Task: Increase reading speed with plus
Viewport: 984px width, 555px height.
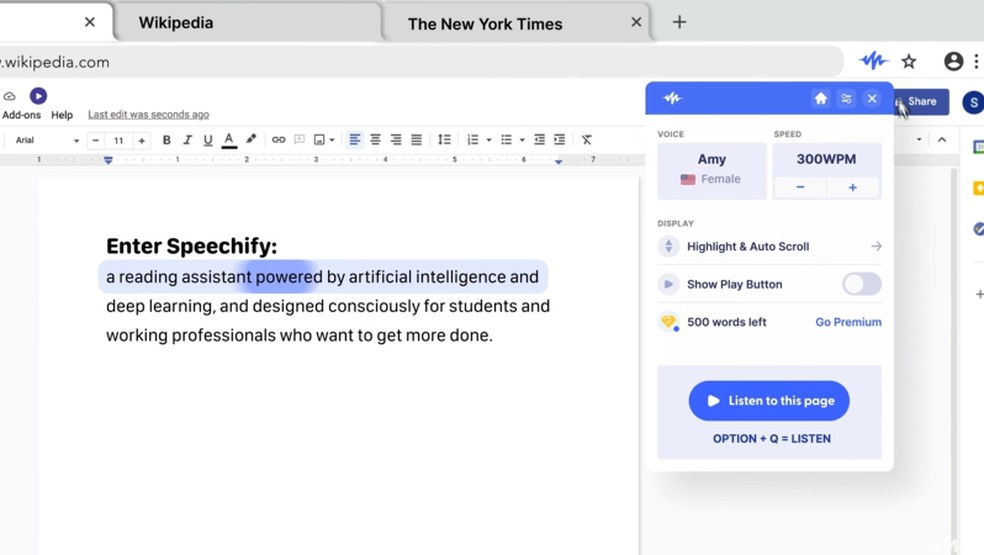Action: coord(853,188)
